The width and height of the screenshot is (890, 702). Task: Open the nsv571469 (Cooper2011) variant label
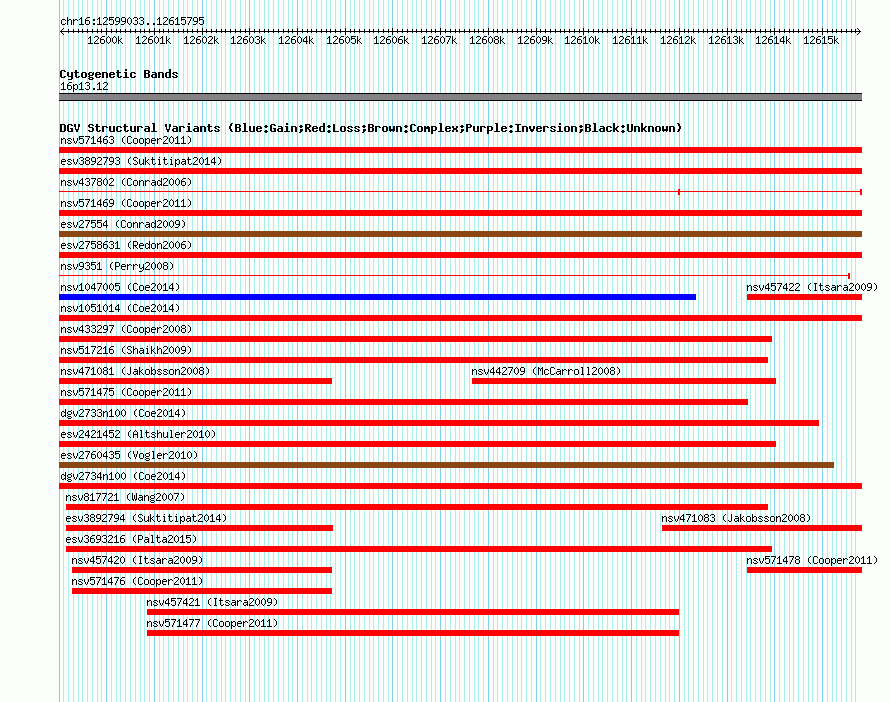126,203
